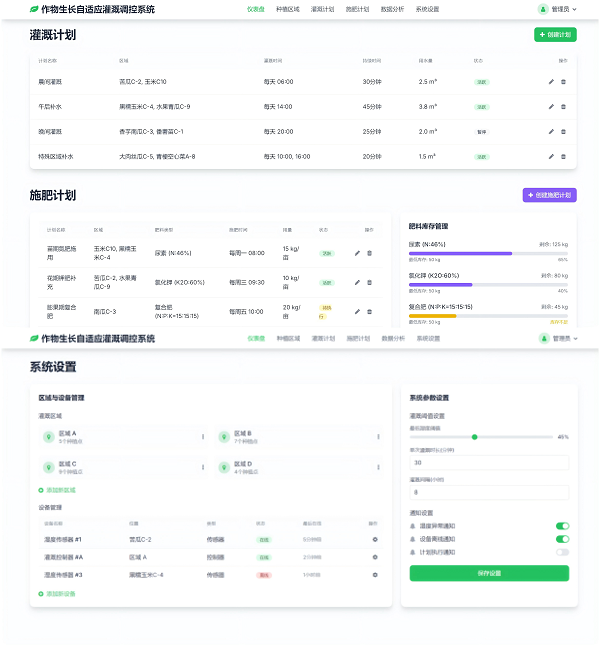Click the pencil icon for 晚间灌溉

pos(551,131)
